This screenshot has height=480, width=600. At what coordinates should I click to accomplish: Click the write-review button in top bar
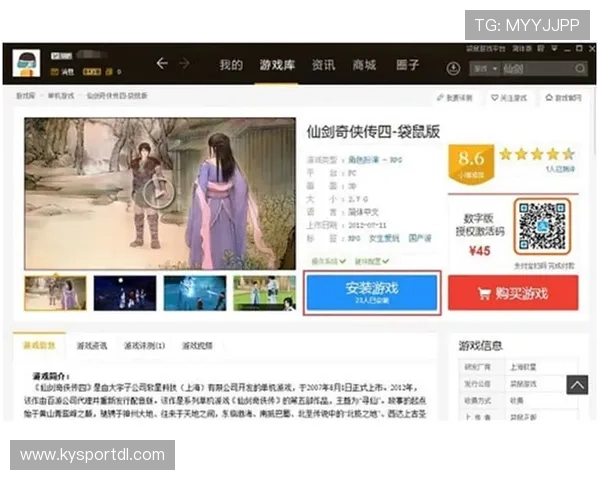[x=455, y=98]
